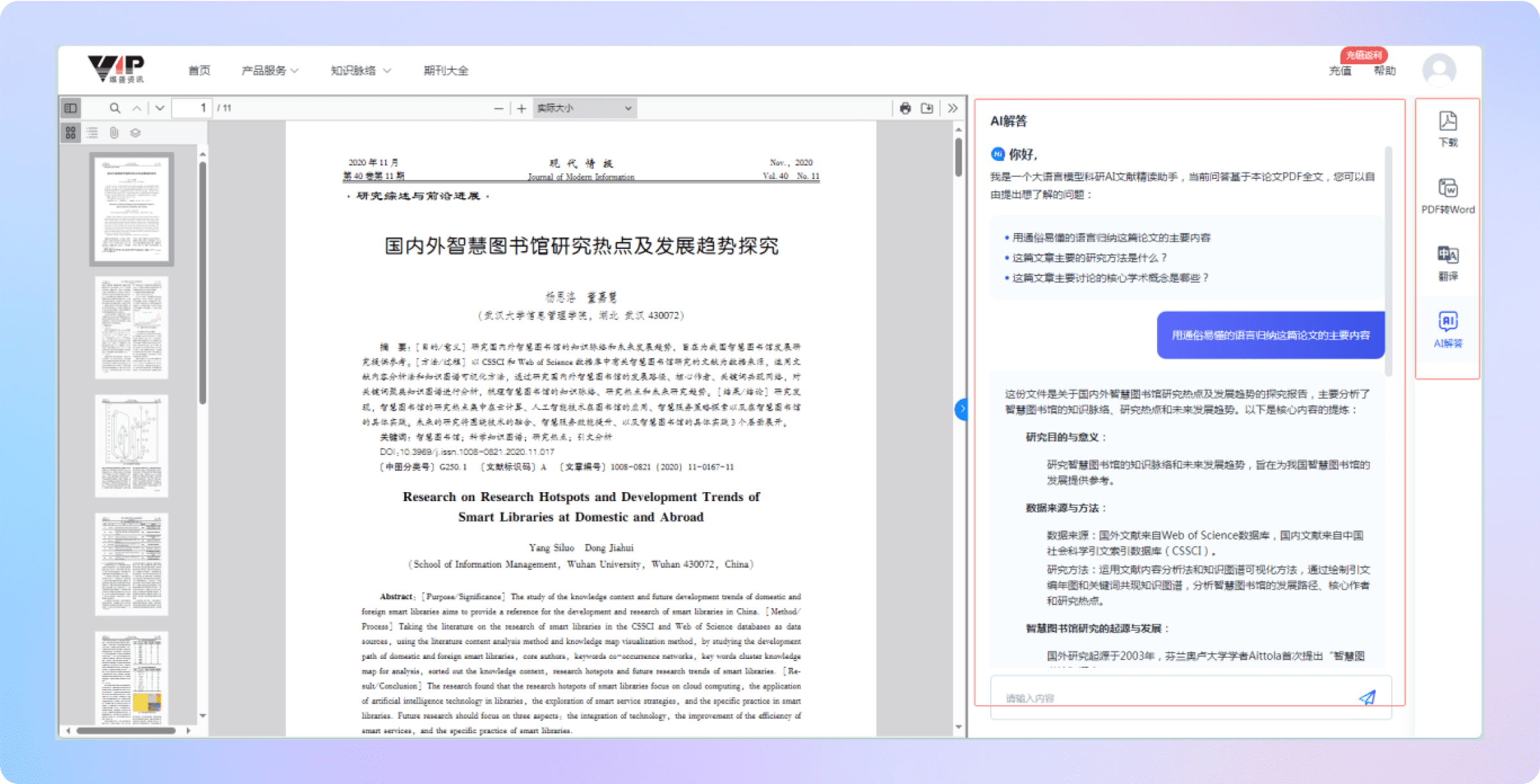The width and height of the screenshot is (1540, 784).
Task: Switch to document outline view
Action: pyautogui.click(x=92, y=133)
